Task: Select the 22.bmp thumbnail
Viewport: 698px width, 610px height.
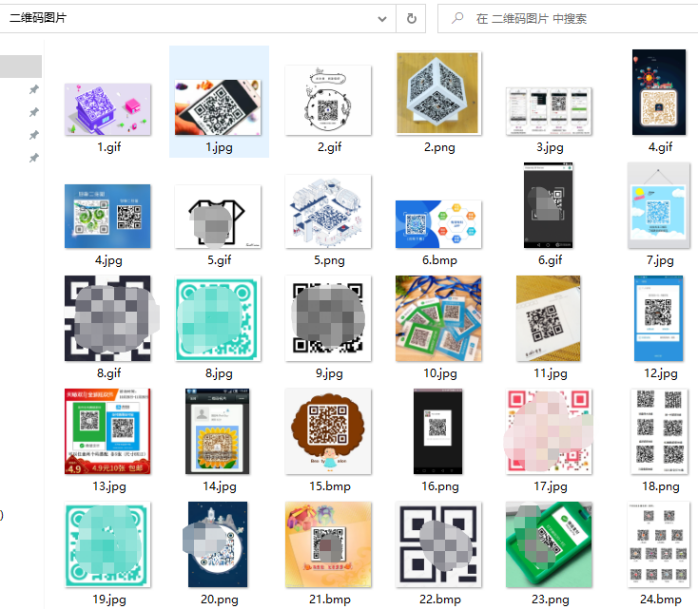Action: (439, 544)
